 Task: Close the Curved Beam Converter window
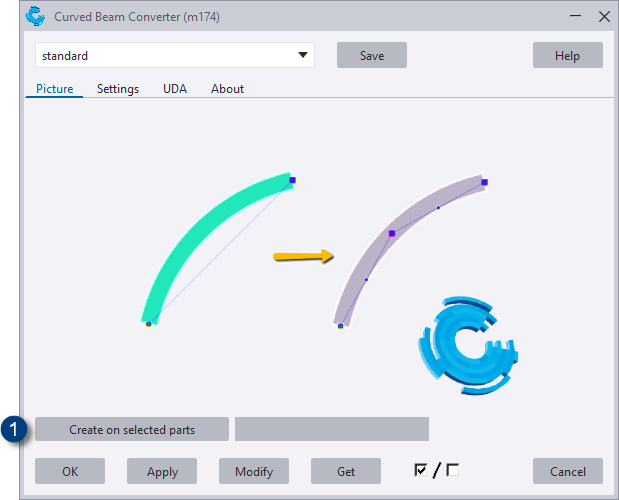coord(604,16)
